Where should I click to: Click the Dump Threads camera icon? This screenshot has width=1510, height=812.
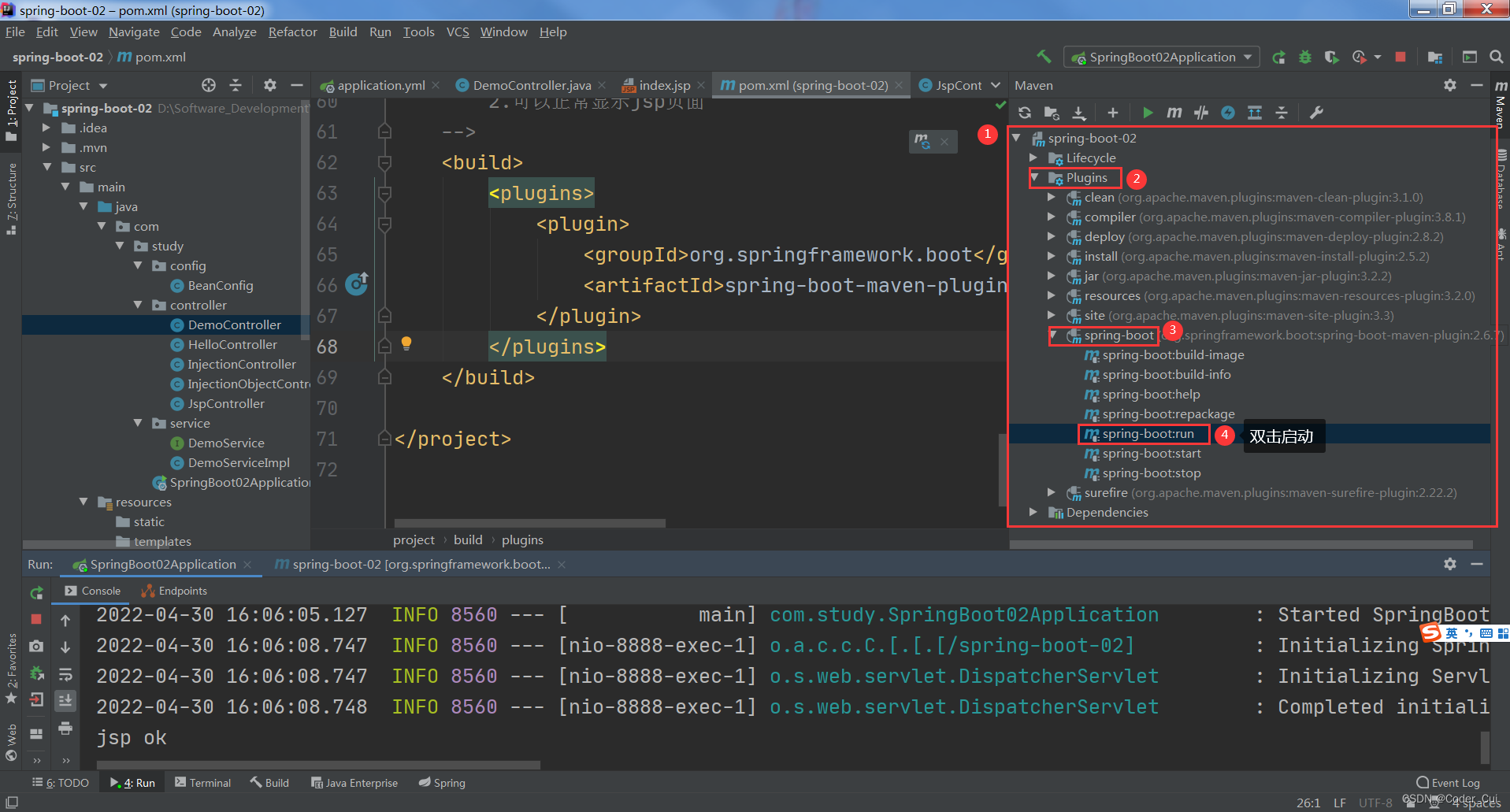(x=36, y=646)
